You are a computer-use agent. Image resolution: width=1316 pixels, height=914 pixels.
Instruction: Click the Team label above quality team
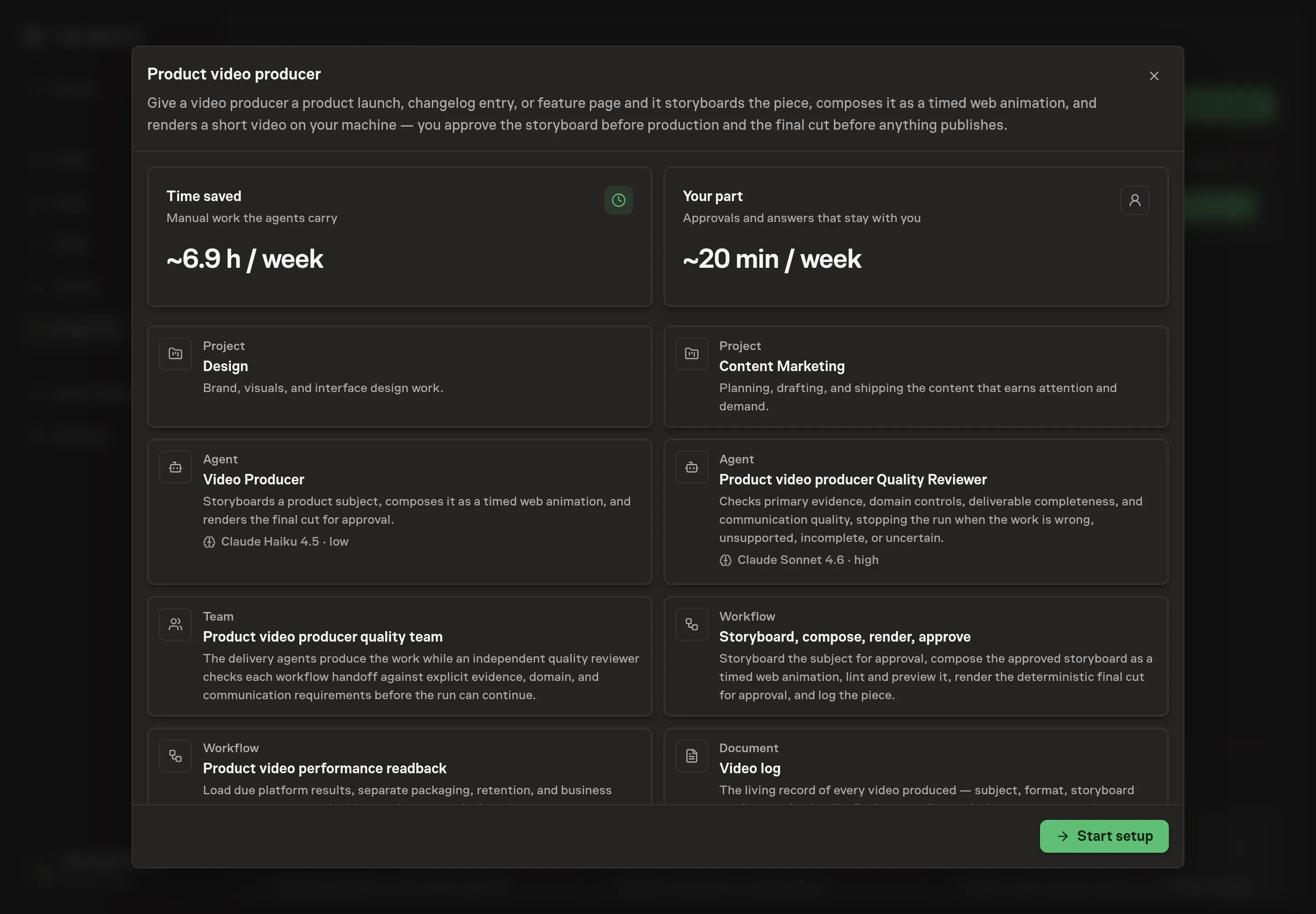tap(218, 617)
